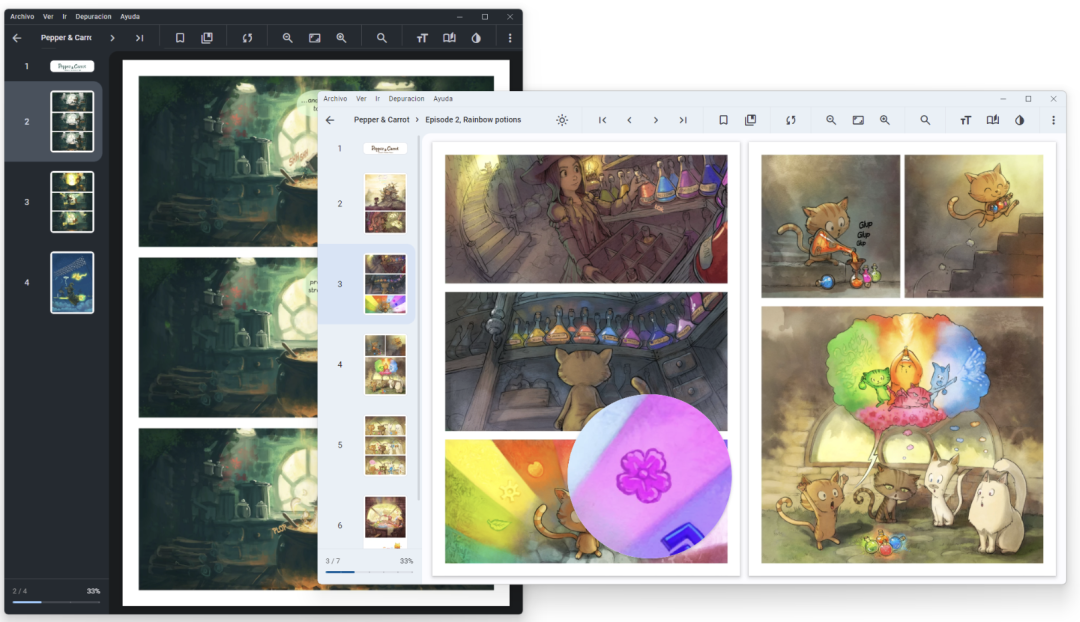Add a bookmark in dark window
The width and height of the screenshot is (1080, 622).
pyautogui.click(x=180, y=38)
